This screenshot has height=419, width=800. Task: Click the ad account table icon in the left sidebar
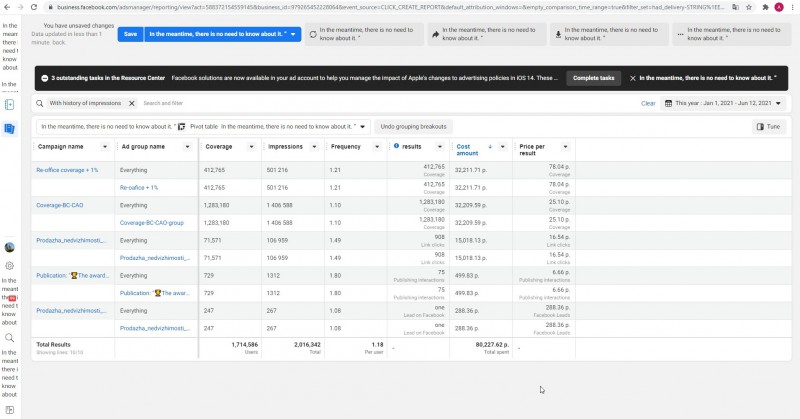tap(9, 105)
